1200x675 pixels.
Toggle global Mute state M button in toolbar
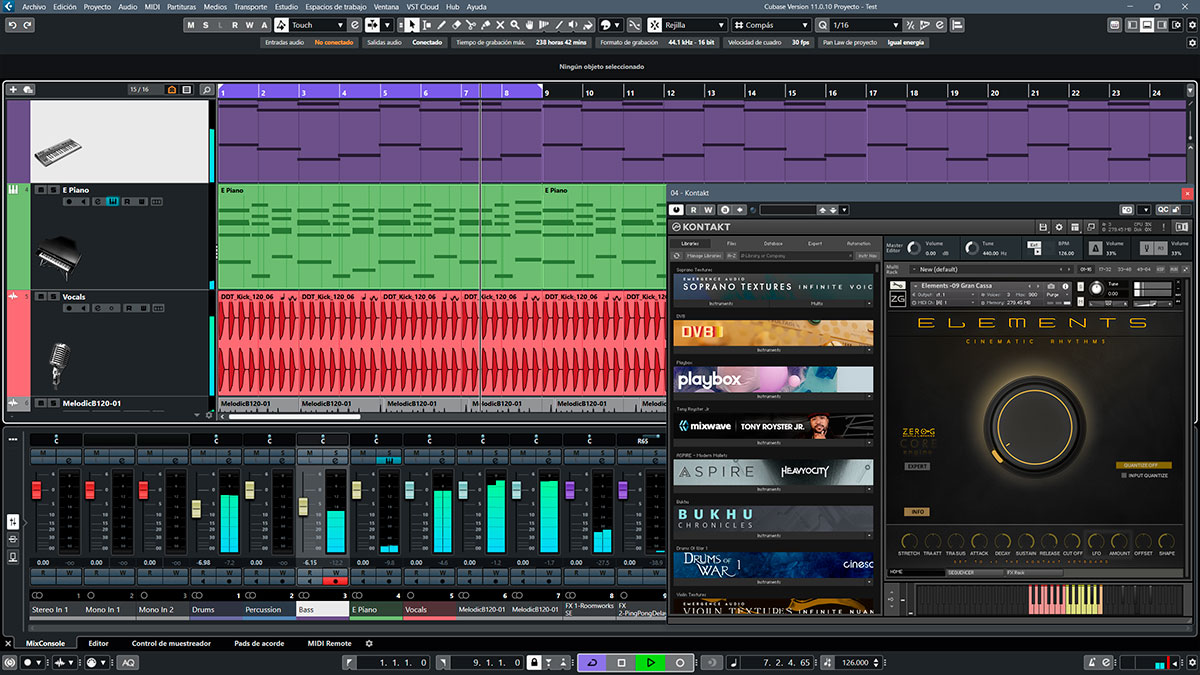[191, 24]
